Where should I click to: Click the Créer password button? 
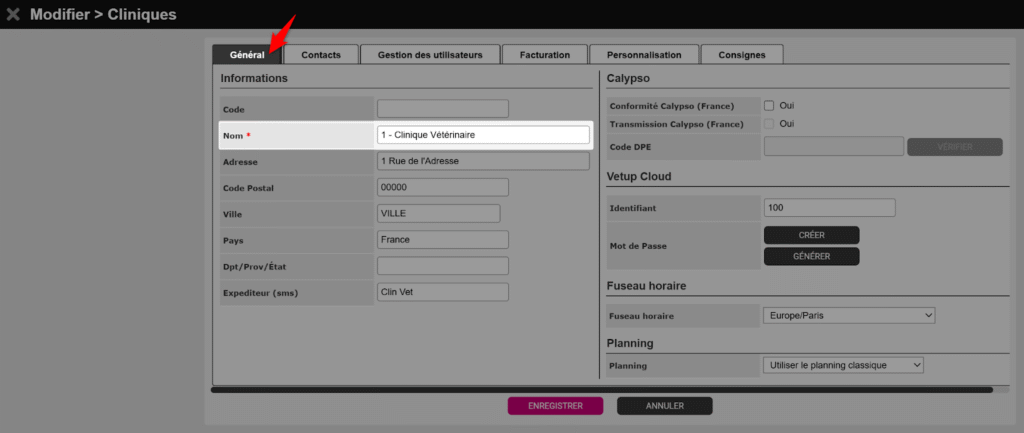pos(811,235)
